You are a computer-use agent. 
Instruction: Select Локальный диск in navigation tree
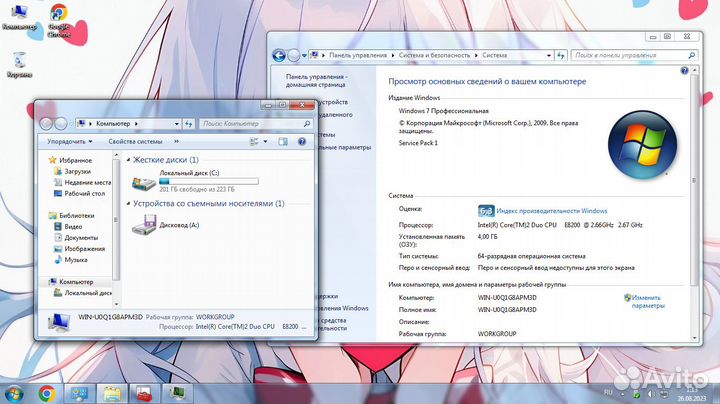83,292
